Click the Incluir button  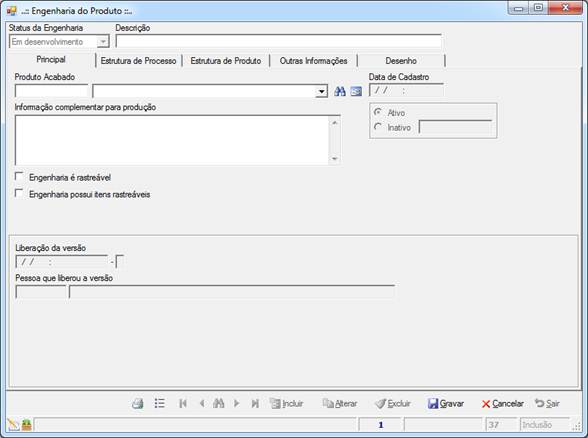[x=287, y=404]
